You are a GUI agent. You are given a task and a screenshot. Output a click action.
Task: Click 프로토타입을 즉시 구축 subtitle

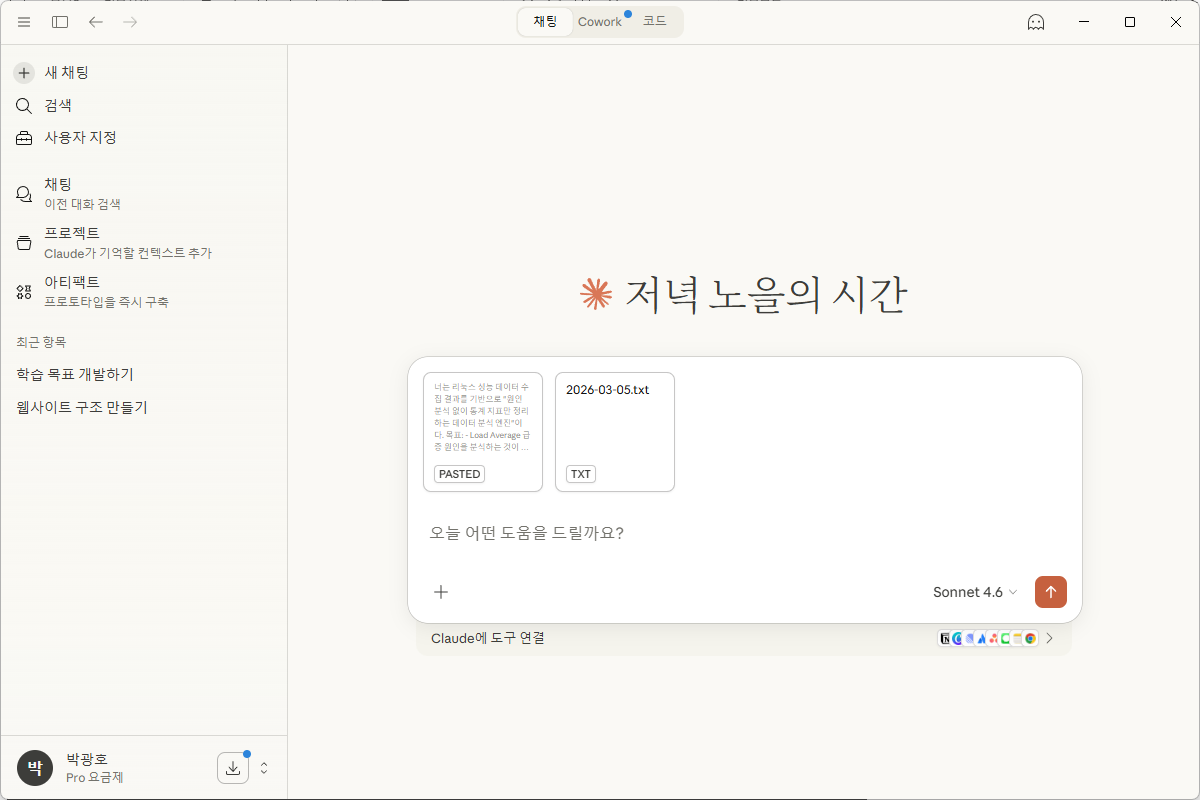click(107, 302)
